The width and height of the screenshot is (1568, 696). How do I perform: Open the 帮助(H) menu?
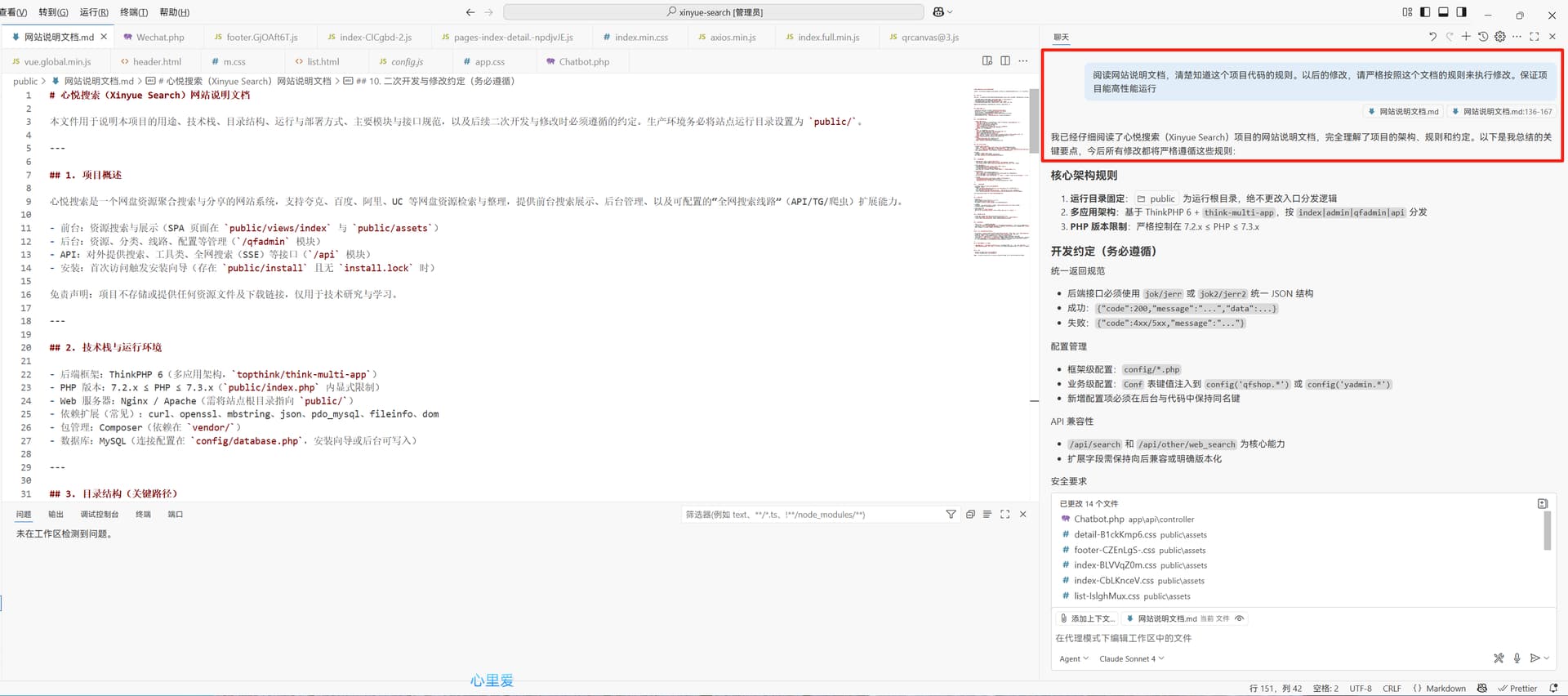coord(174,12)
